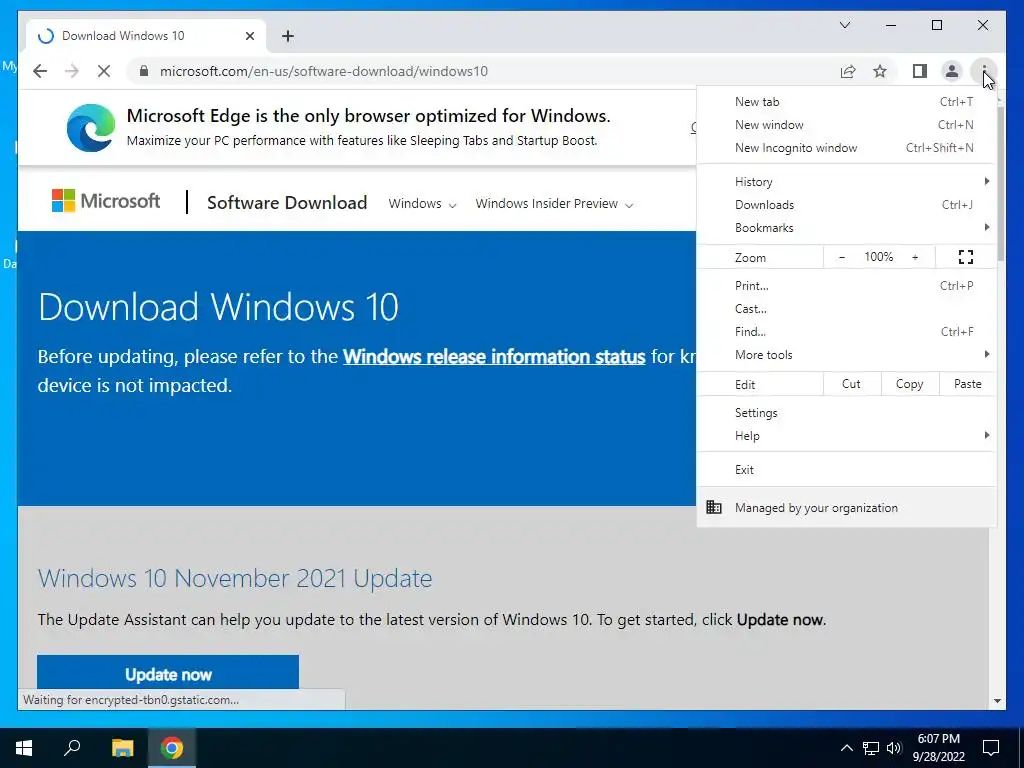Open the side panel icon
This screenshot has height=768, width=1024.
tap(920, 71)
